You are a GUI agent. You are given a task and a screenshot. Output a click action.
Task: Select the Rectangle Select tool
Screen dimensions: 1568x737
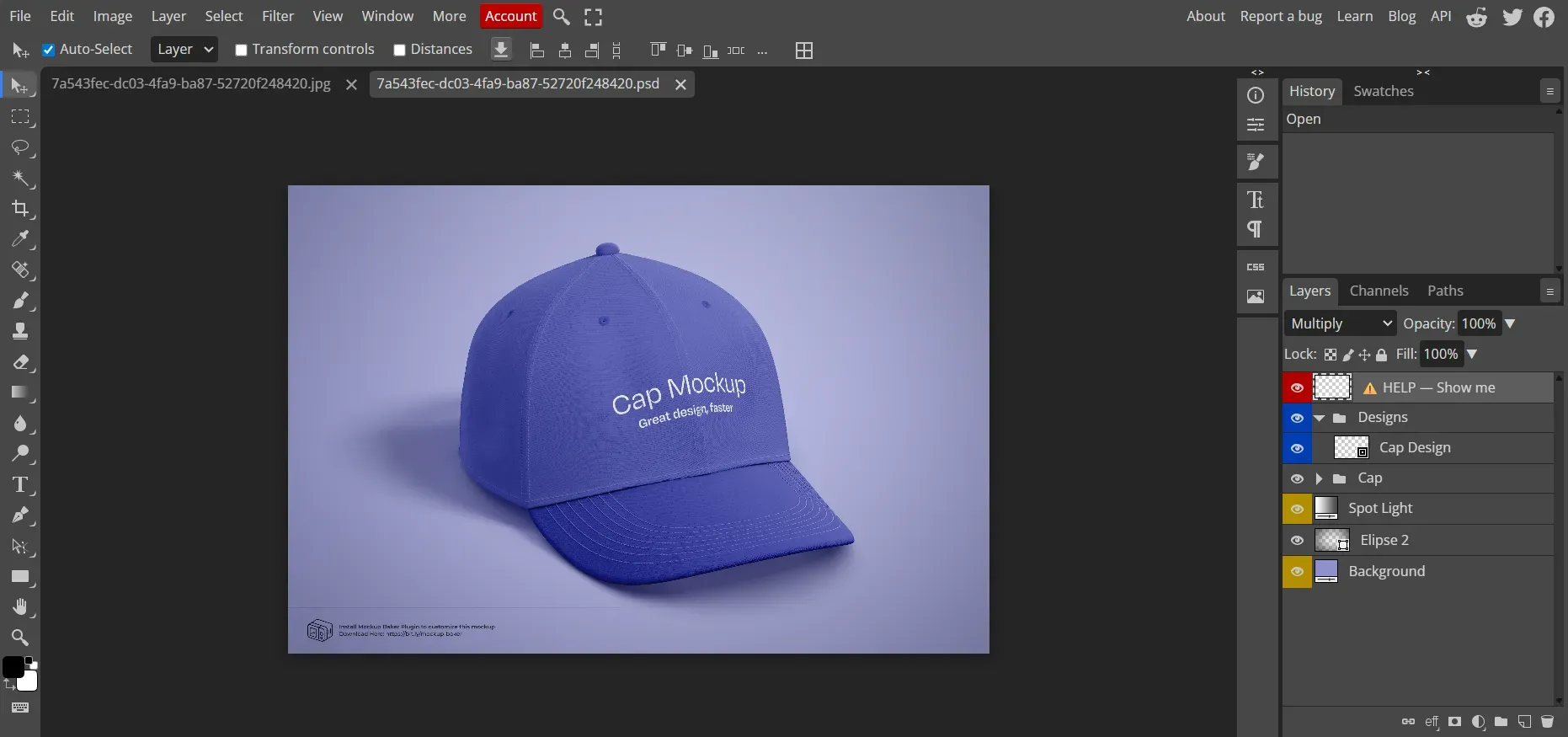coord(19,117)
